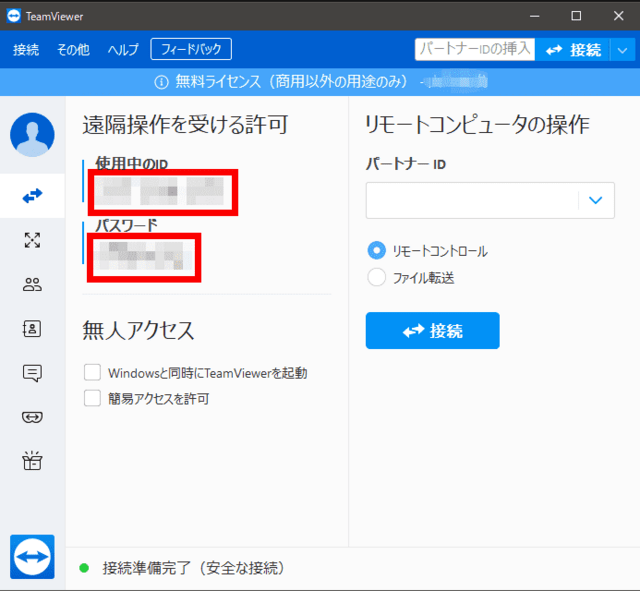Open the Augmented Reality sidebar icon
This screenshot has height=591, width=640.
click(x=32, y=417)
